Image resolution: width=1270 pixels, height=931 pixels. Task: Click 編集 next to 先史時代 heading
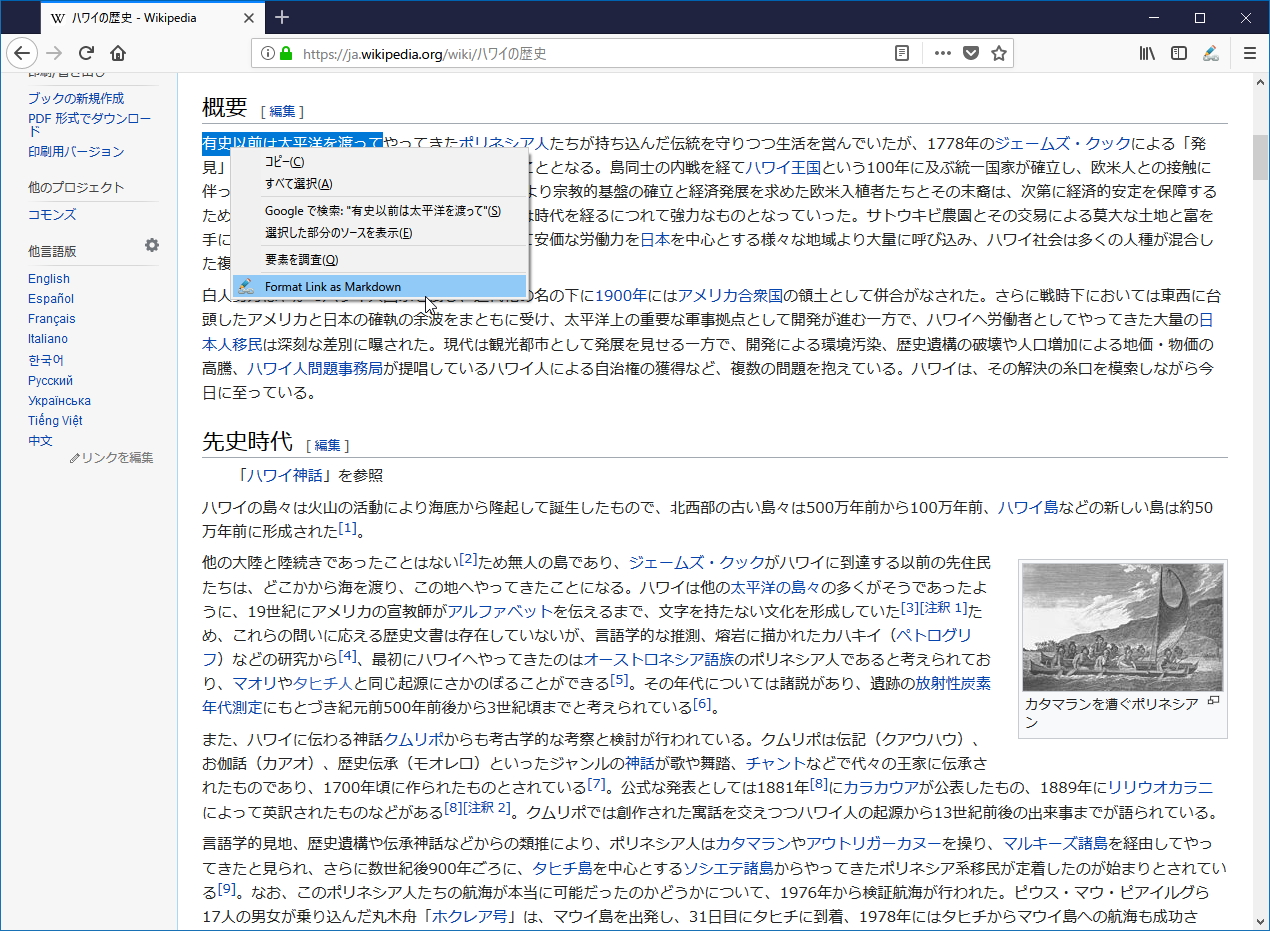(327, 445)
